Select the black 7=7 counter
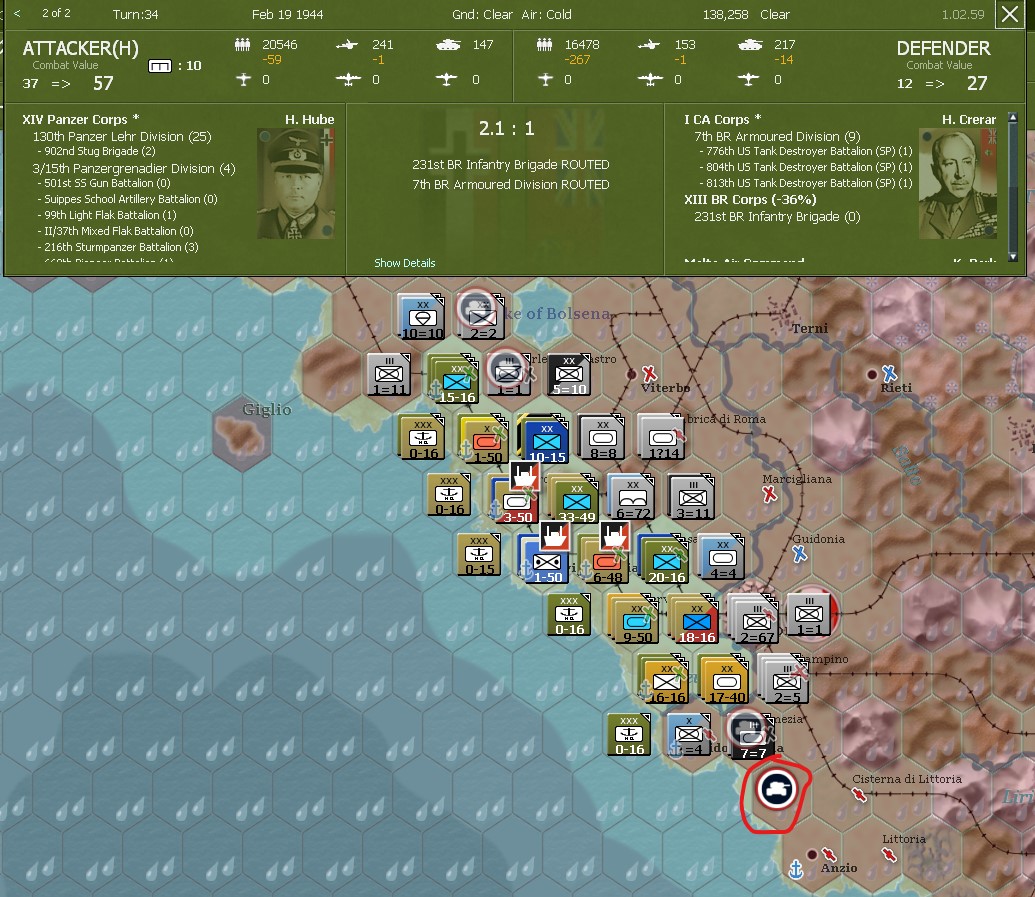 point(752,737)
